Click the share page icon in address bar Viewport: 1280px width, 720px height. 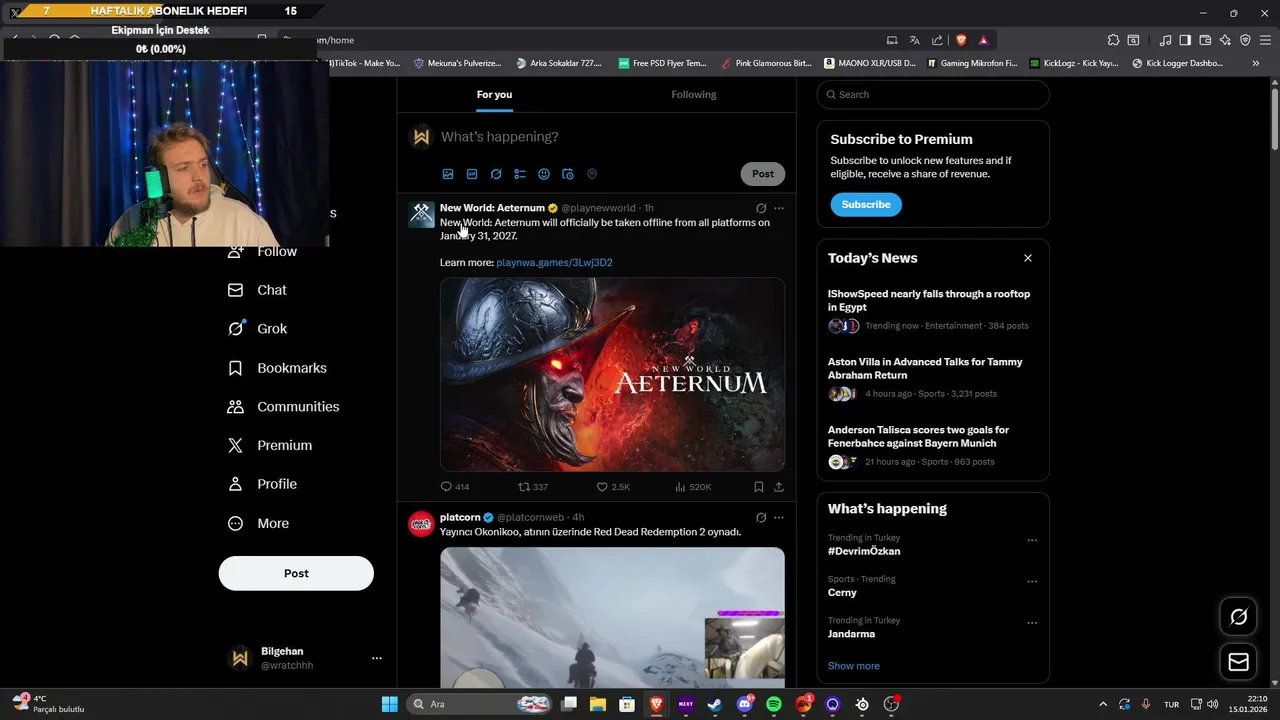pos(937,40)
